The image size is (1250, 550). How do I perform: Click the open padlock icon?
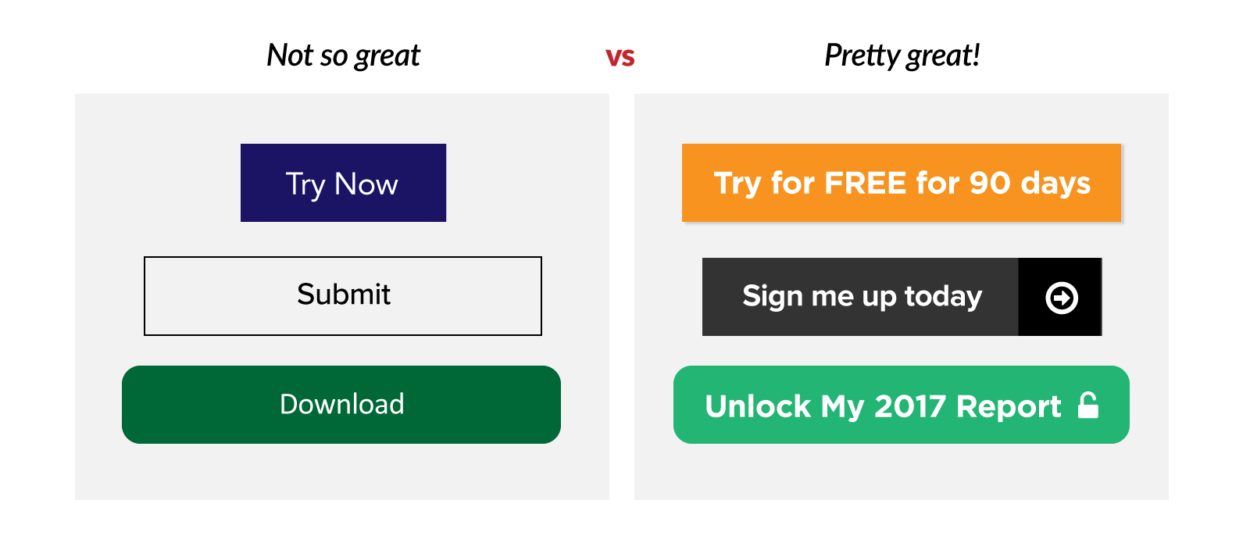point(1088,405)
